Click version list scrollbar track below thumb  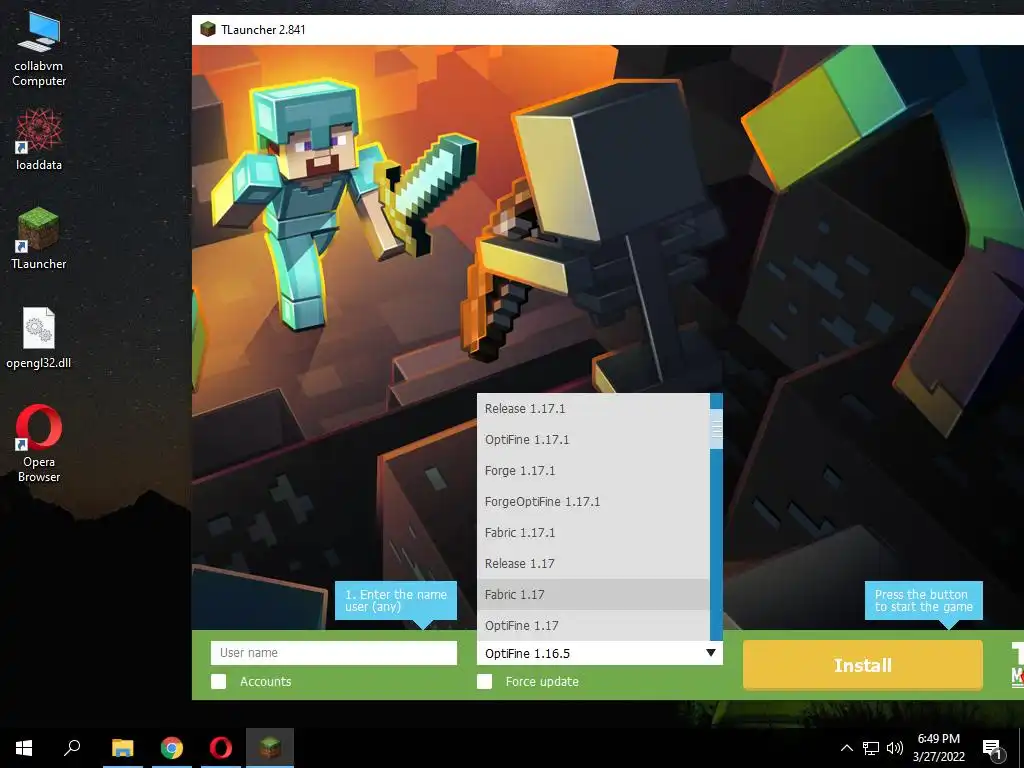click(x=716, y=545)
